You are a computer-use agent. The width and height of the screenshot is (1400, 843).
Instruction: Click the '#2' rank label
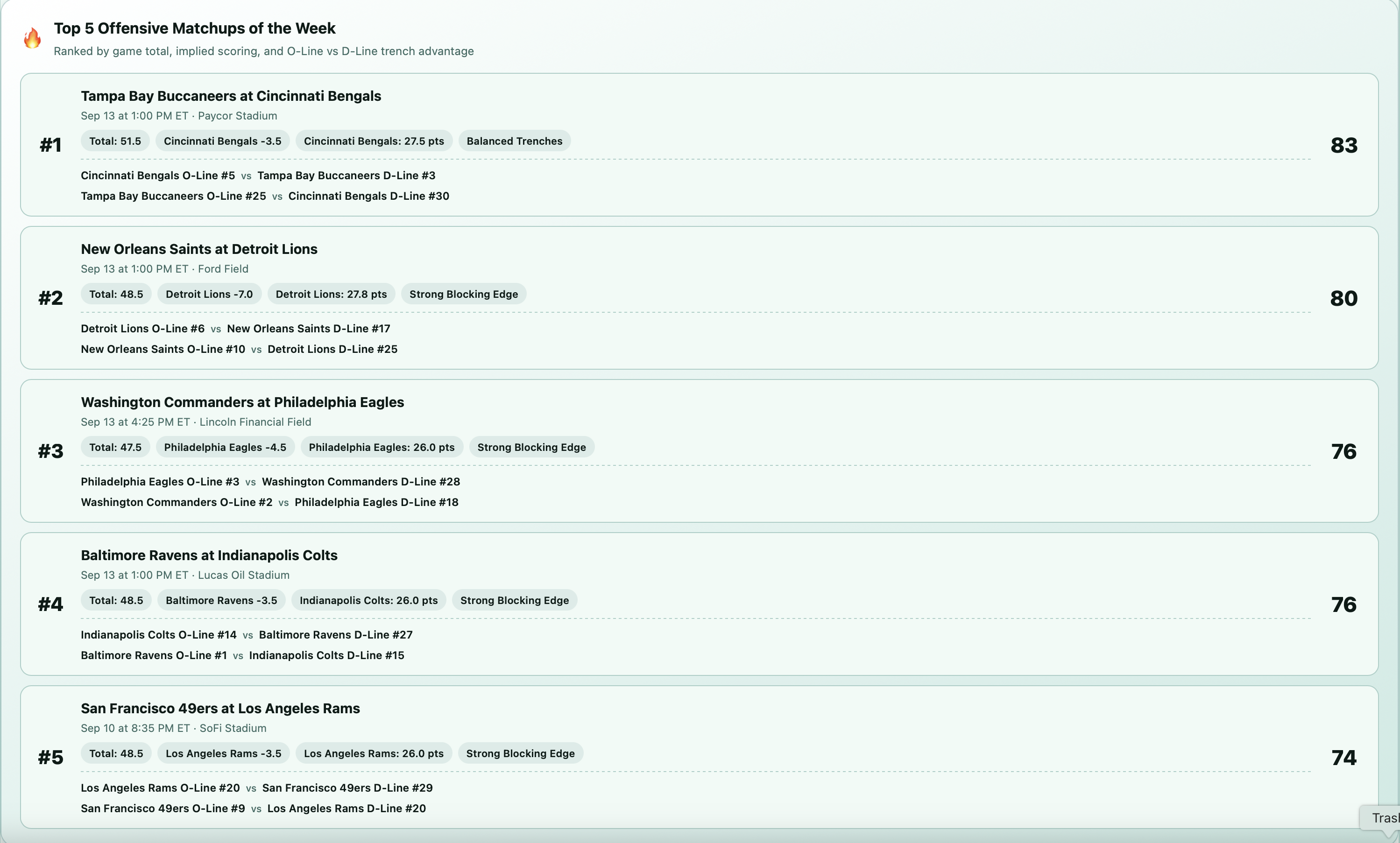coord(50,298)
